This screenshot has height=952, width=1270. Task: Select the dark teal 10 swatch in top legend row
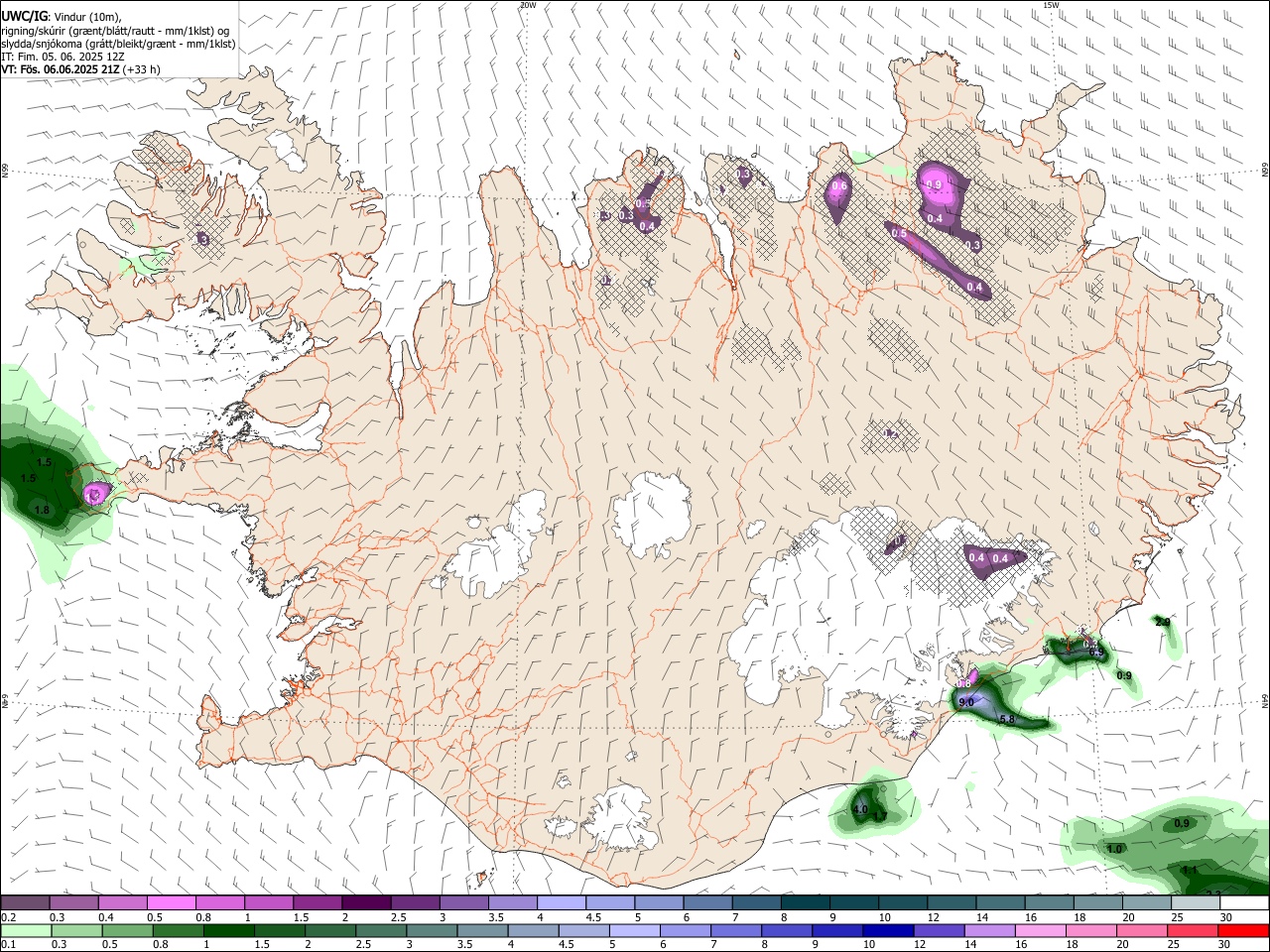click(x=903, y=903)
